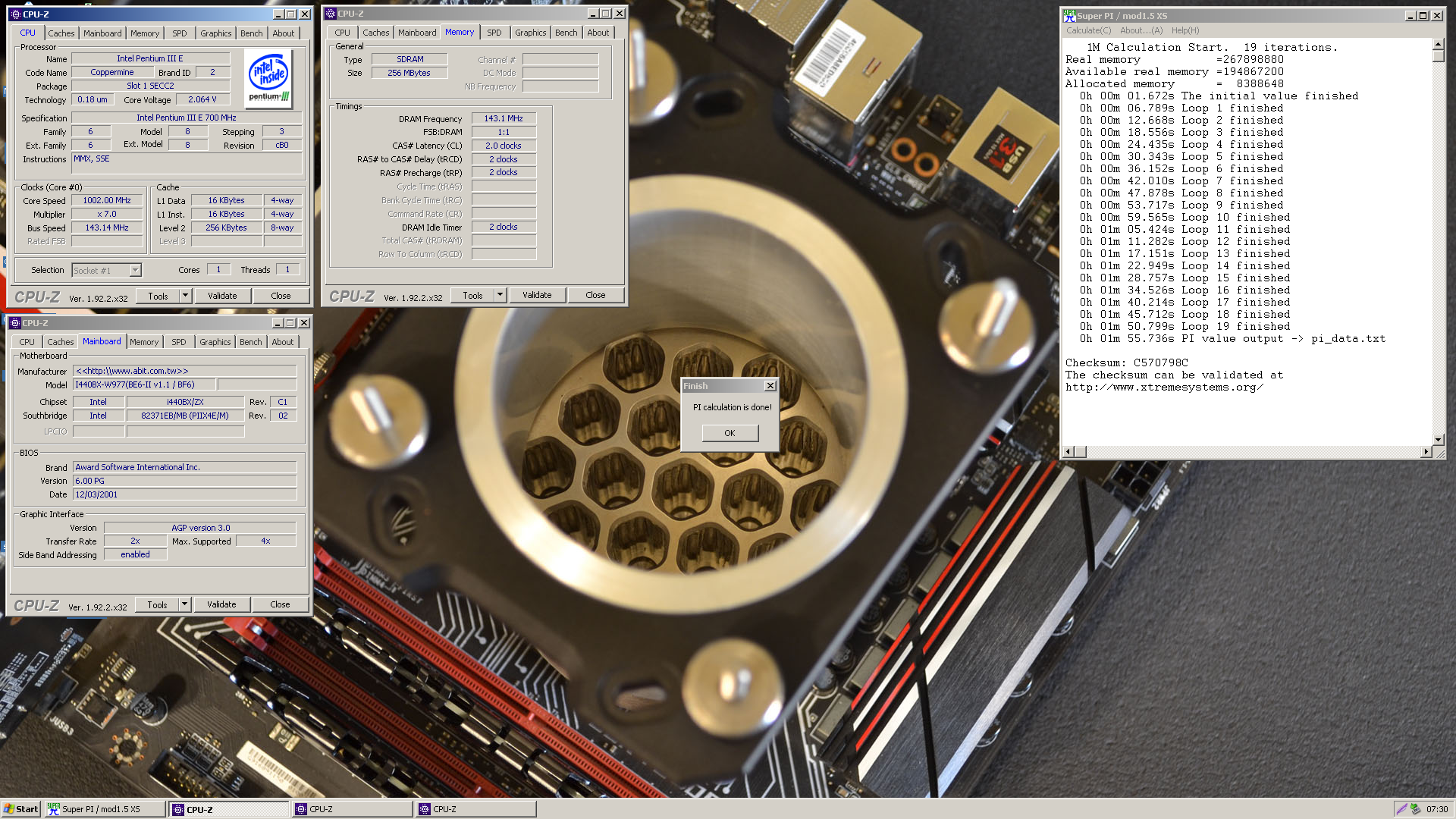Click the safely remove hardware tray icon
Image resolution: width=1456 pixels, height=819 pixels.
(1415, 809)
